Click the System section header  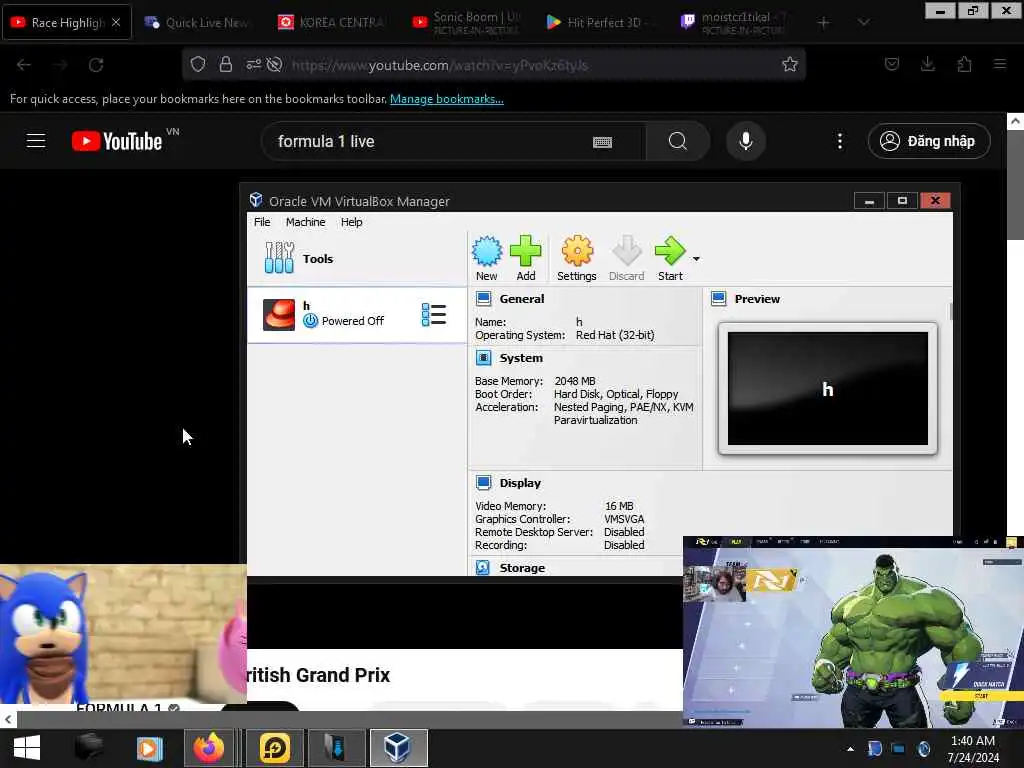click(520, 358)
